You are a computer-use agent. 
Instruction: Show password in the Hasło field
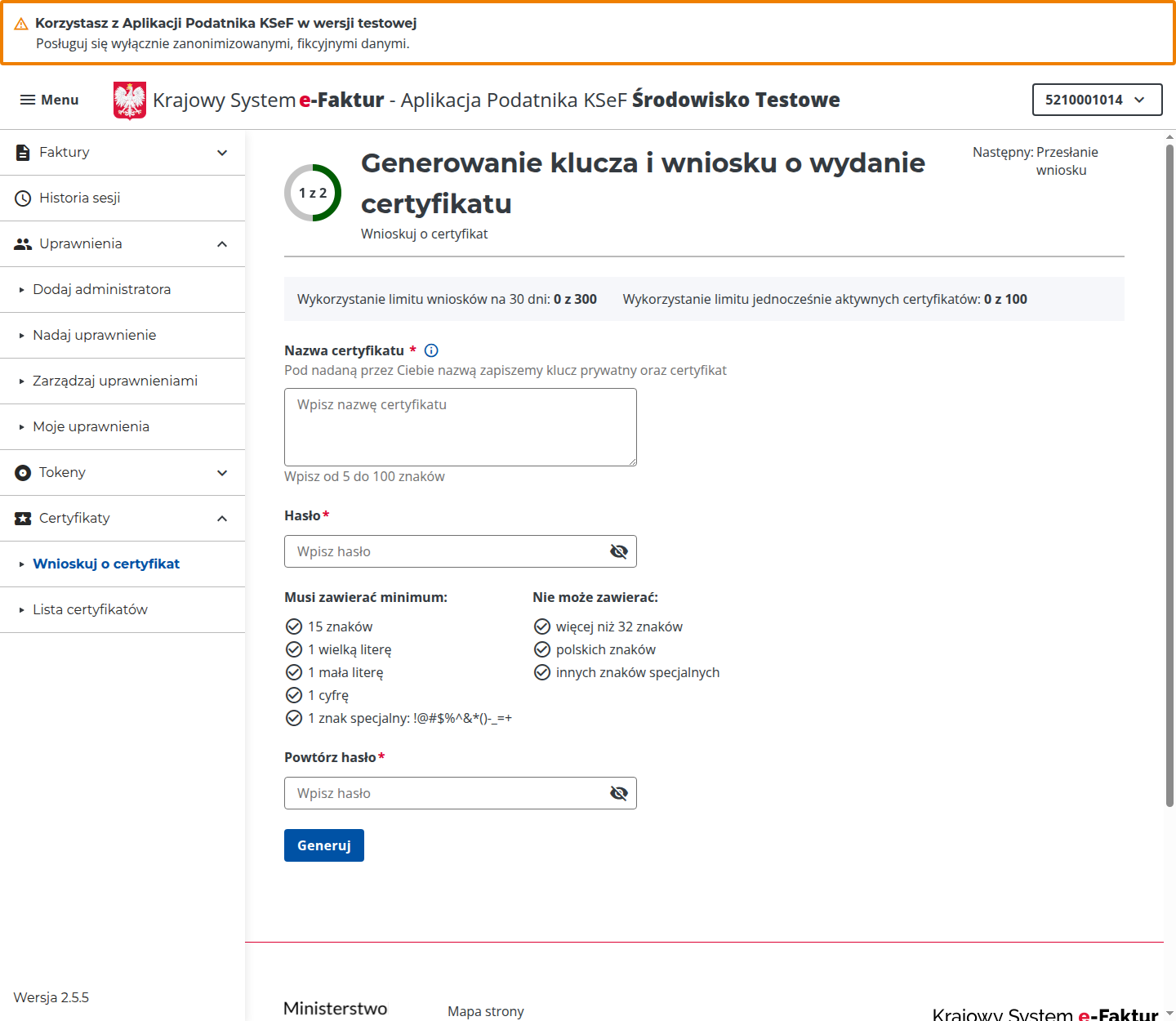(x=619, y=551)
